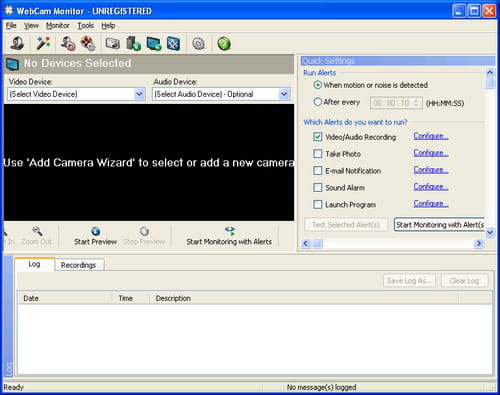Image resolution: width=500 pixels, height=395 pixels.
Task: Open settings via the gear toolbar icon
Action: coord(199,44)
